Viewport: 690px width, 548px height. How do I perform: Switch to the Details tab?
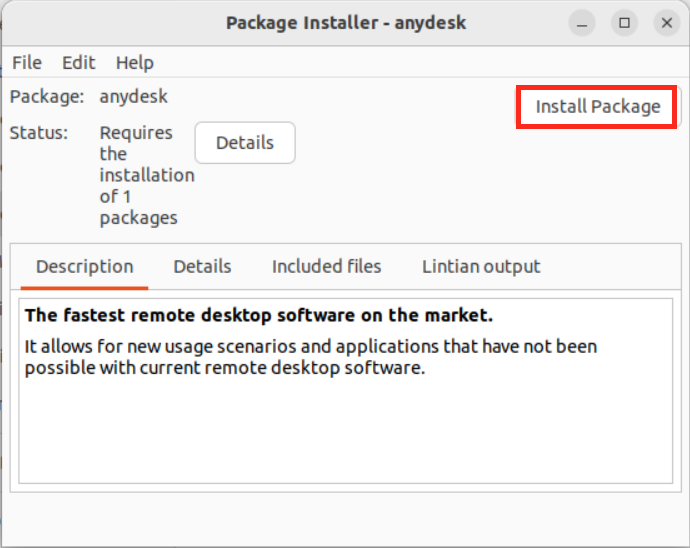pos(202,267)
